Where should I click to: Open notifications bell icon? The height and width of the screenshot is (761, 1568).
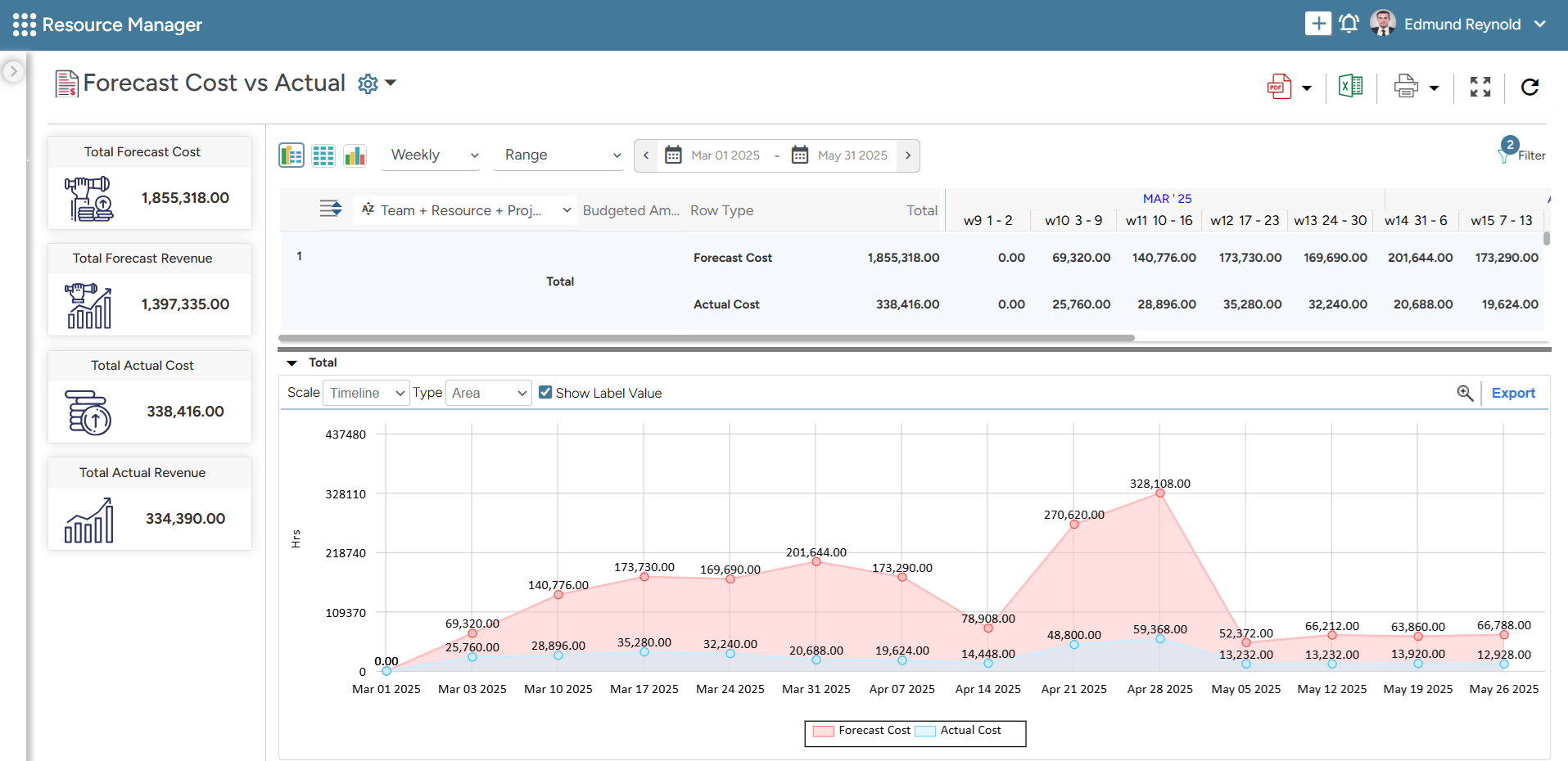coord(1349,23)
